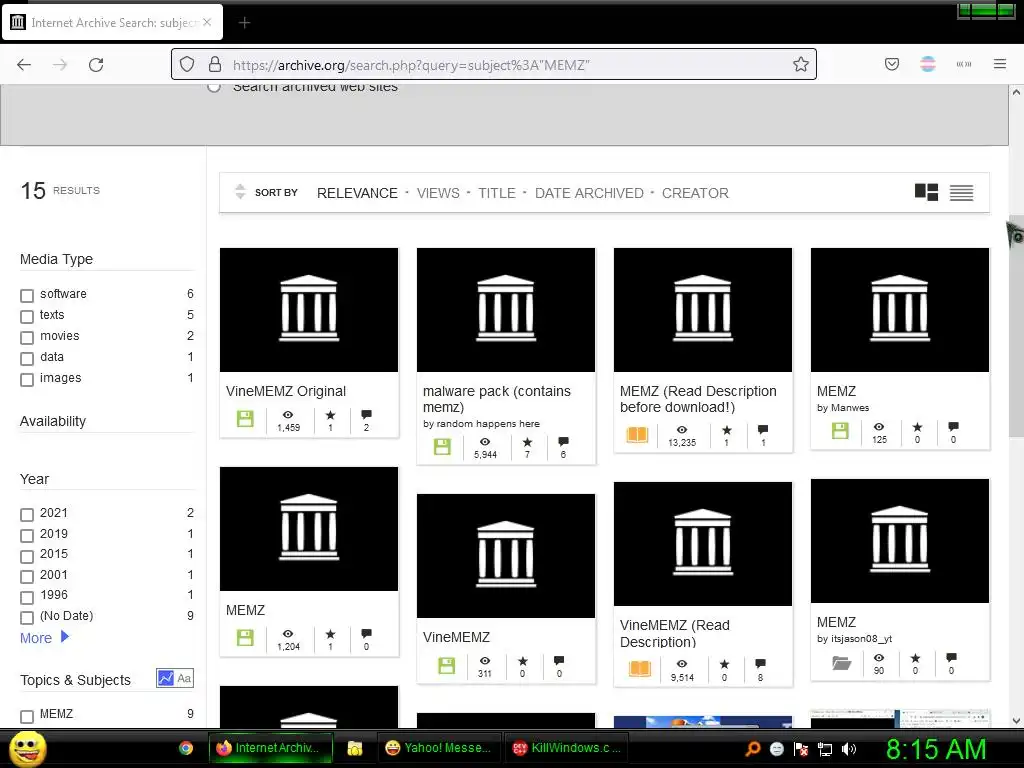Open MEMZ by itsjason08_yt link
The width and height of the screenshot is (1024, 768).
click(x=836, y=622)
